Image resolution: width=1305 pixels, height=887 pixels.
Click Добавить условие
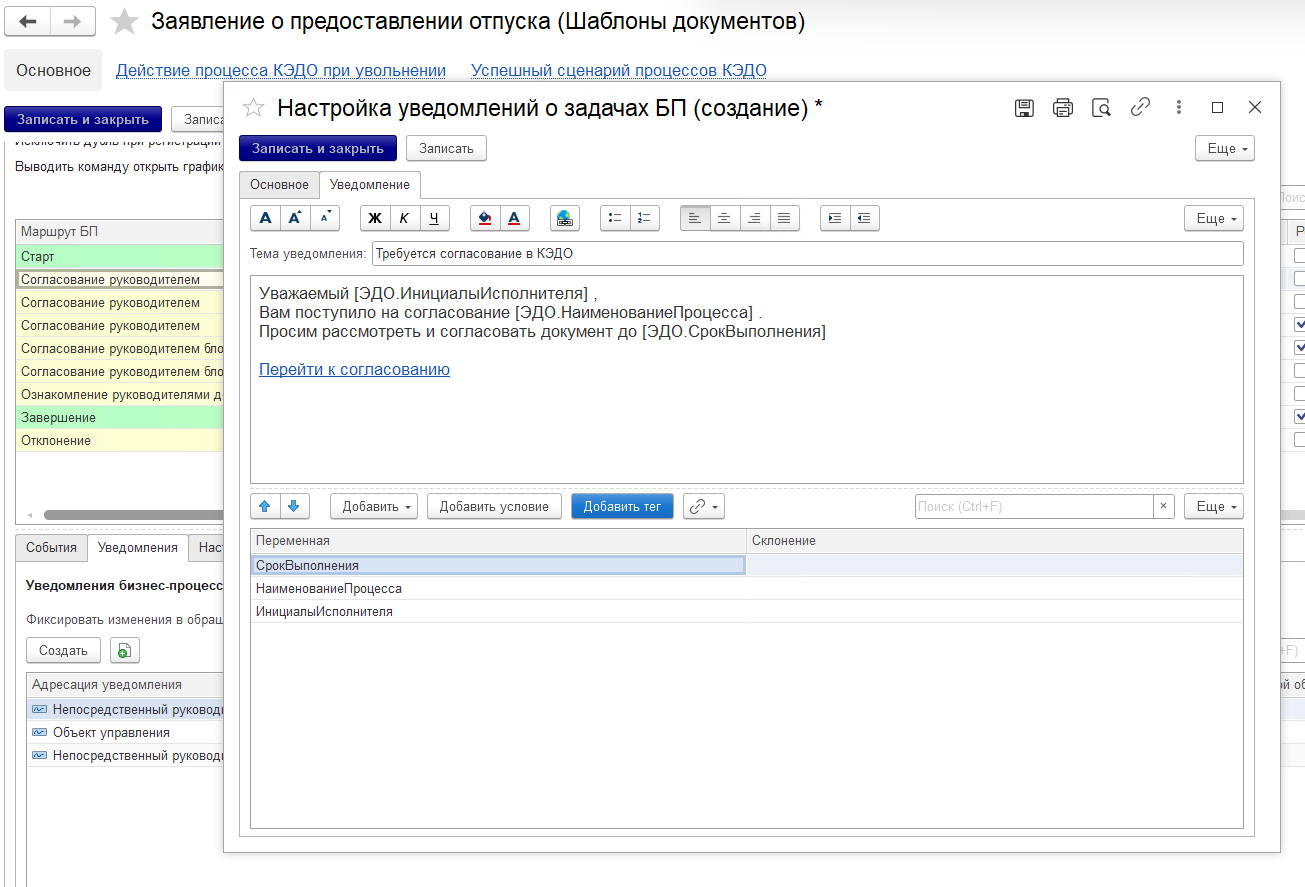(x=494, y=506)
